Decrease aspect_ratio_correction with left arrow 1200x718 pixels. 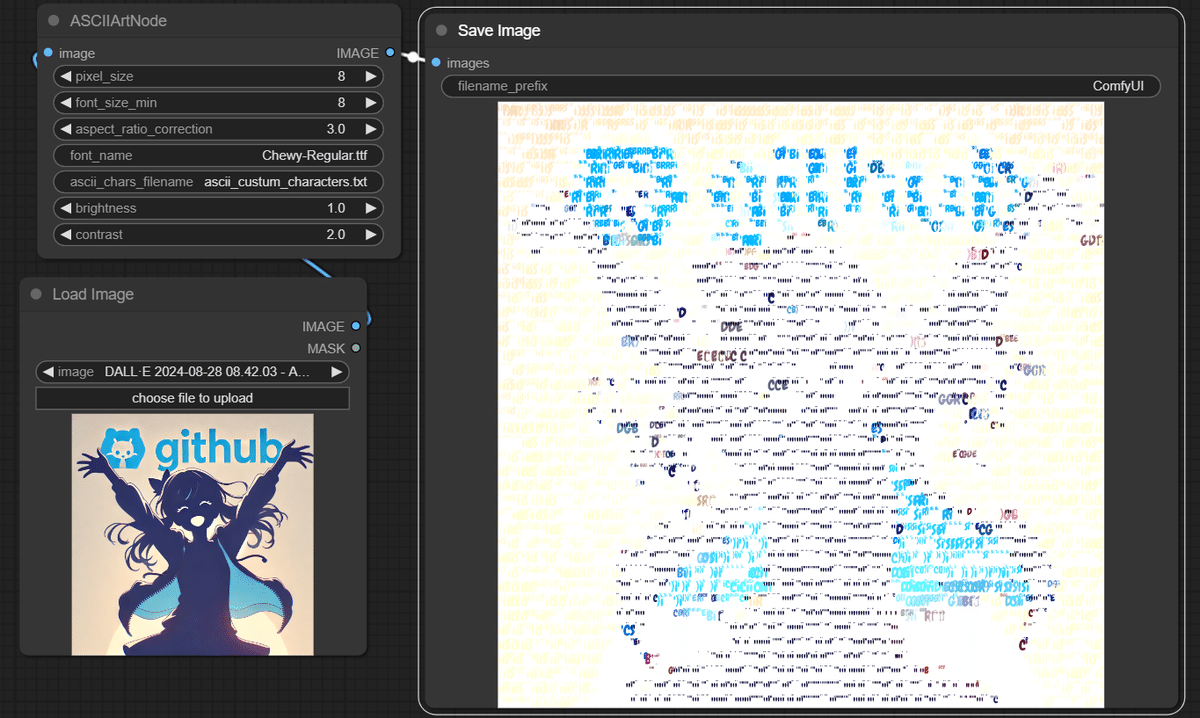pos(65,129)
